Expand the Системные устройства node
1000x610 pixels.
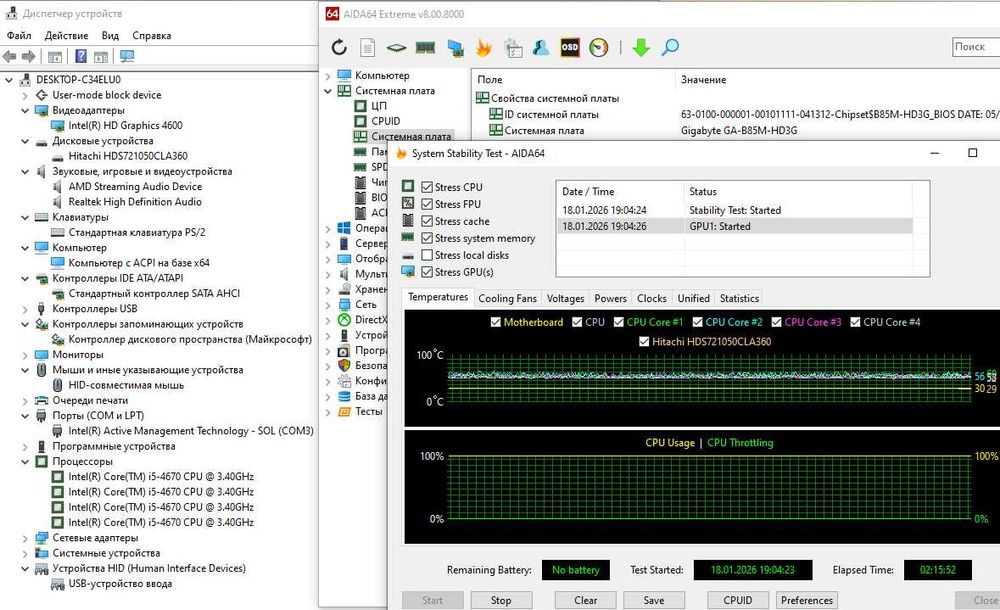coord(25,553)
